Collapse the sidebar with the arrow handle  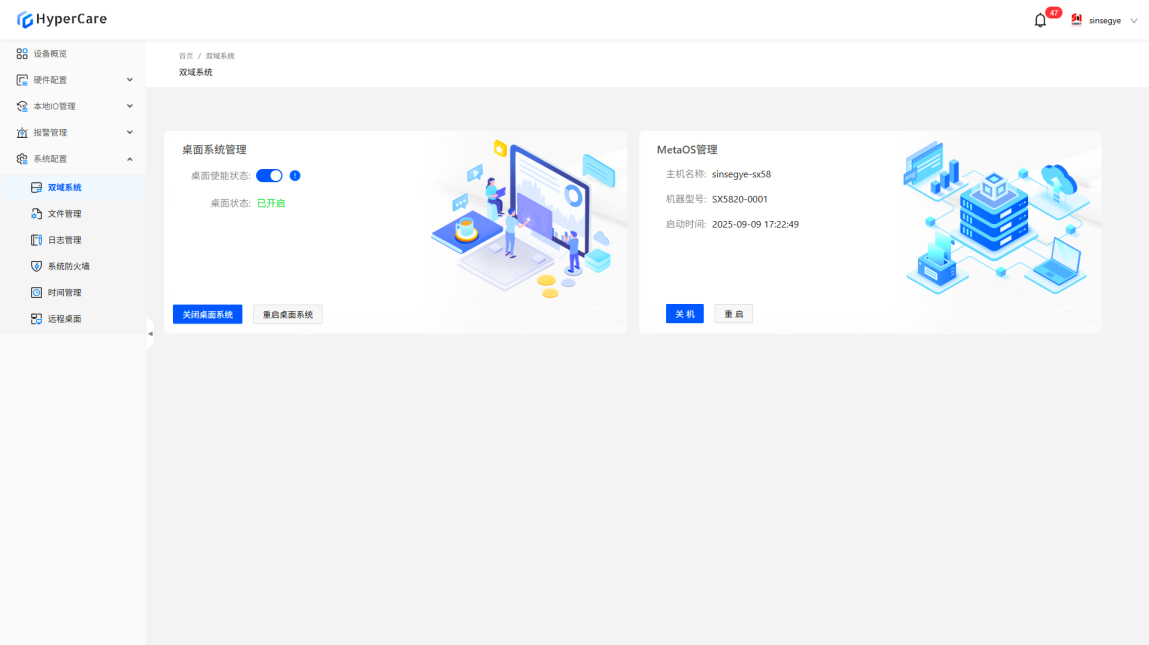click(150, 333)
